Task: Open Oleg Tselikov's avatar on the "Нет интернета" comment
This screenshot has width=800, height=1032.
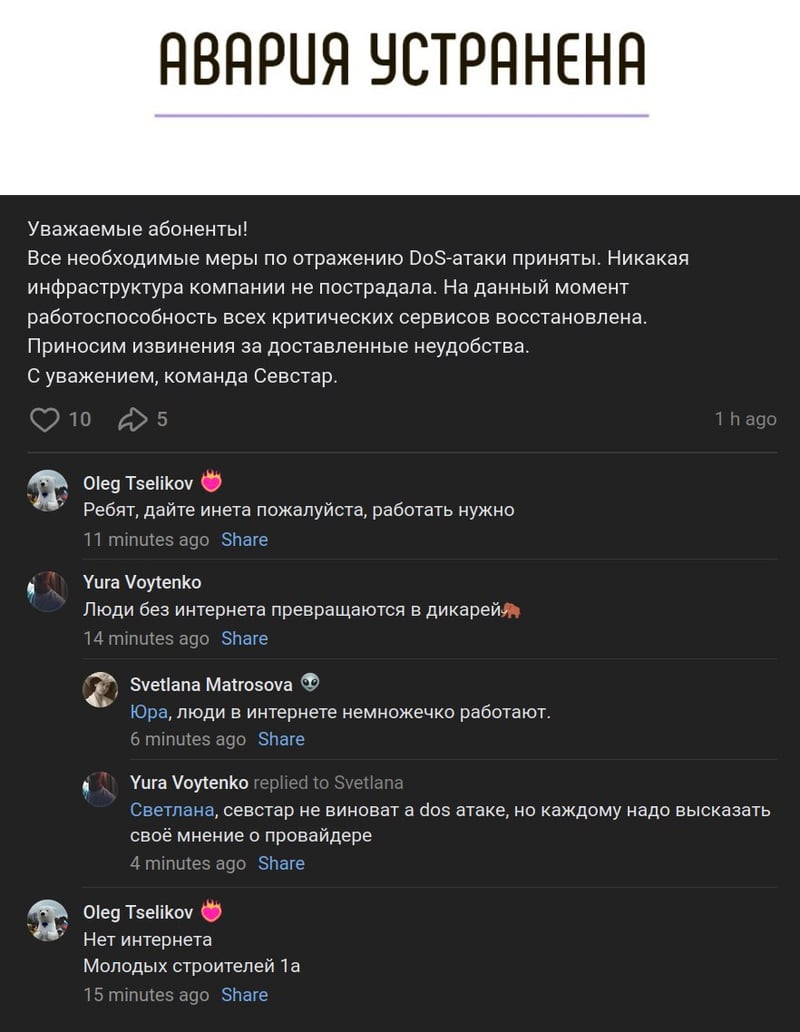Action: (47, 920)
